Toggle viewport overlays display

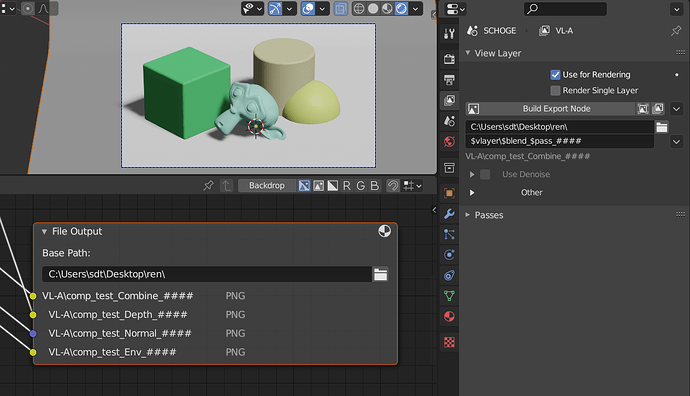308,8
